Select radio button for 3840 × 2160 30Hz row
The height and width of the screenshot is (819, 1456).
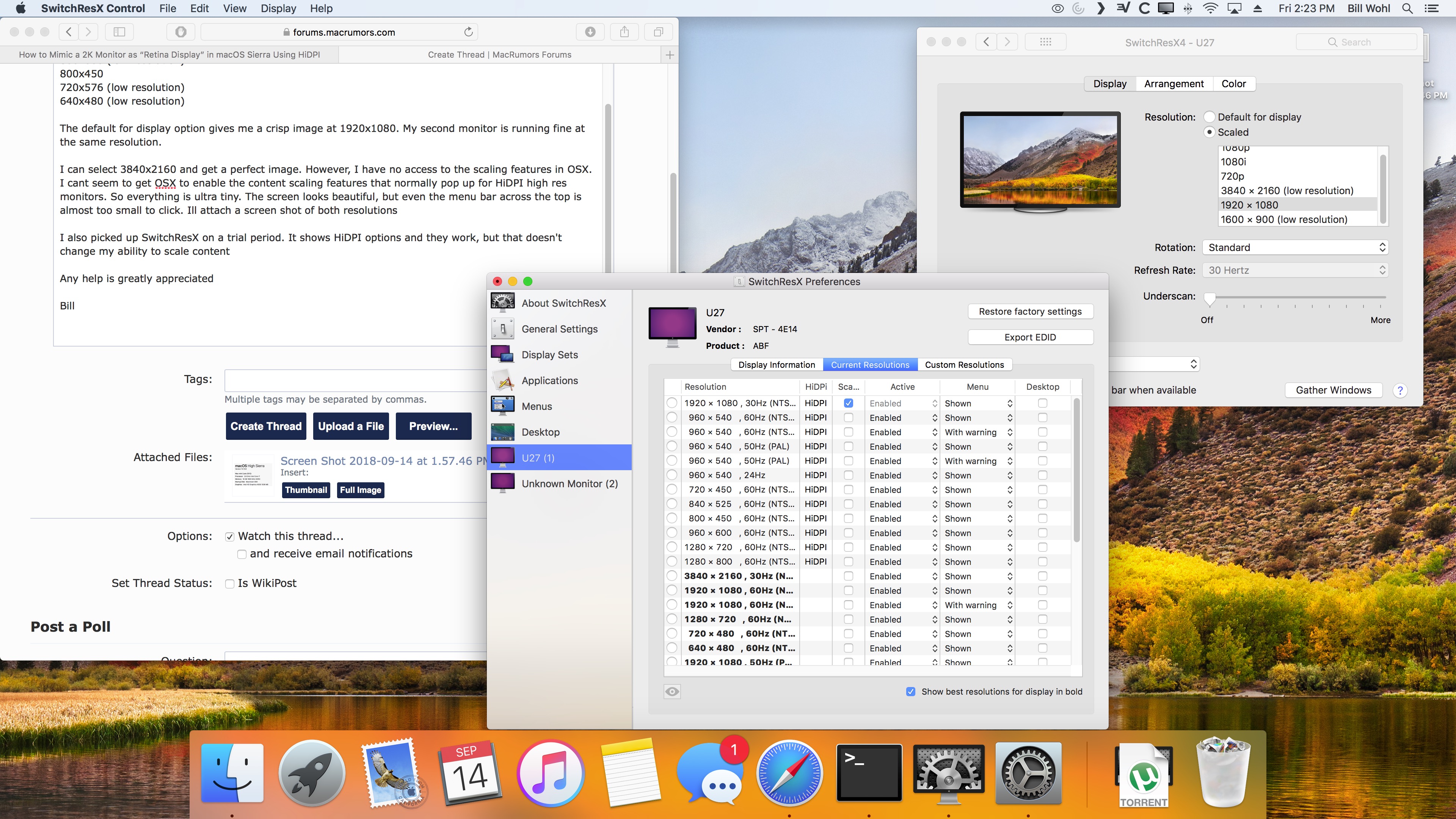click(672, 576)
